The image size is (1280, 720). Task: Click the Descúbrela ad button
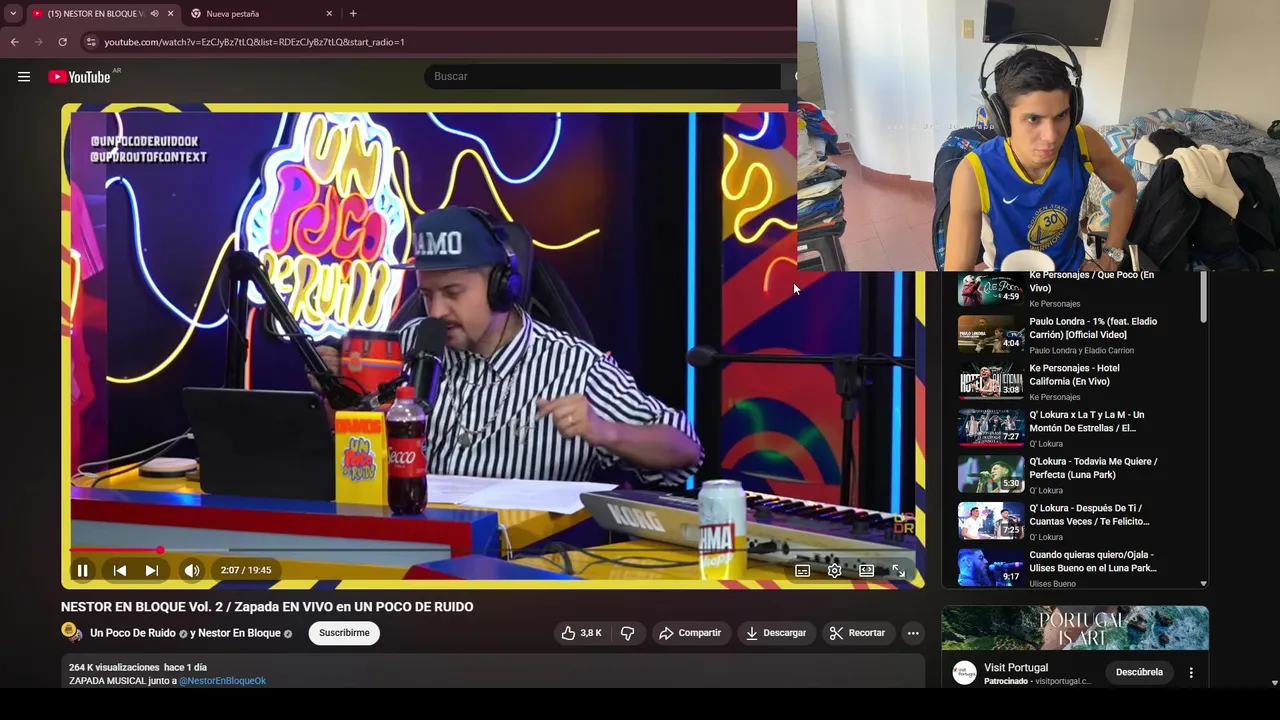click(x=1139, y=672)
